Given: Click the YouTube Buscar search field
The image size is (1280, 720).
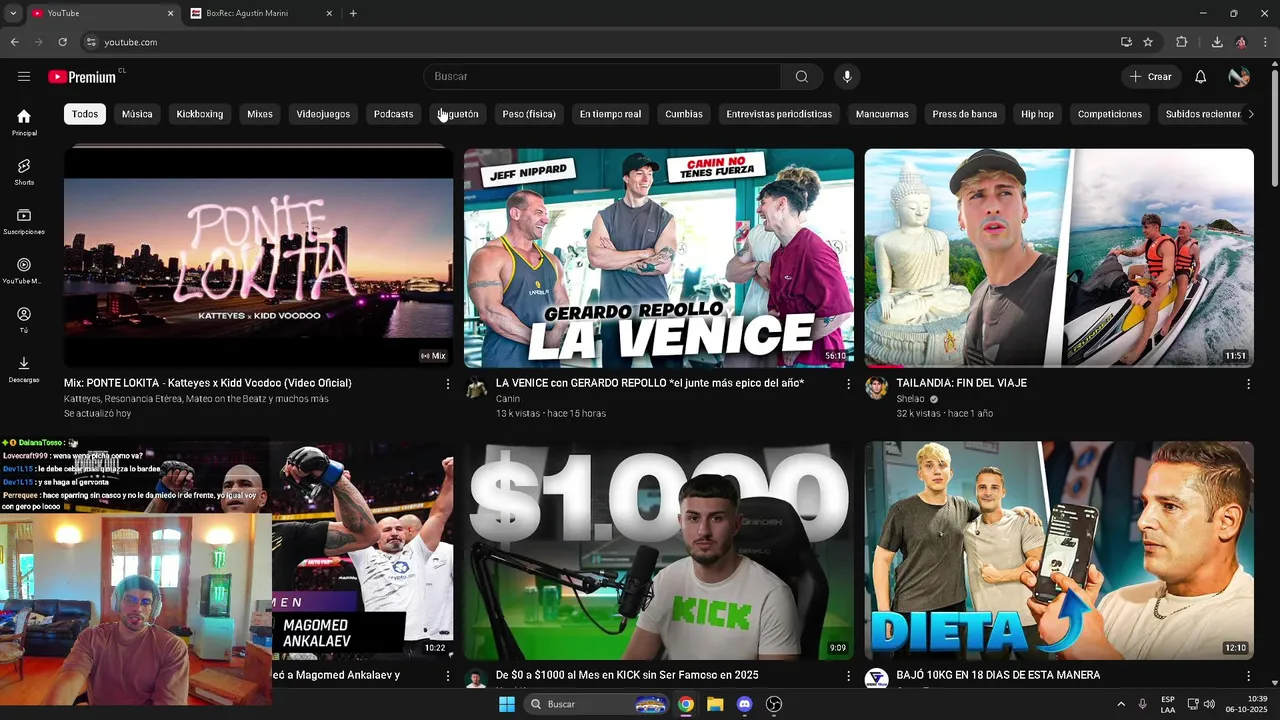Looking at the screenshot, I should (x=603, y=76).
